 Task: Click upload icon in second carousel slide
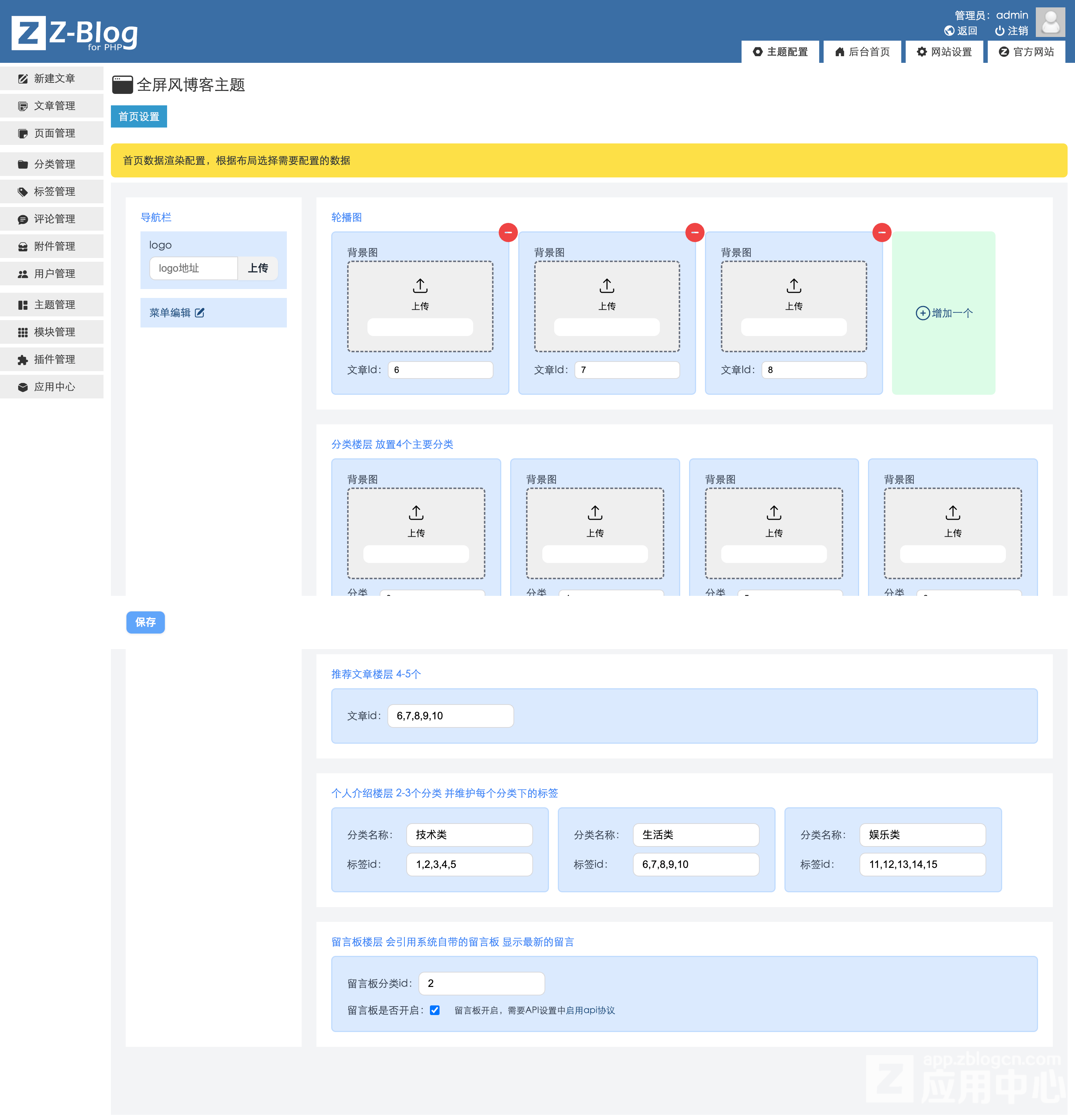(x=607, y=286)
